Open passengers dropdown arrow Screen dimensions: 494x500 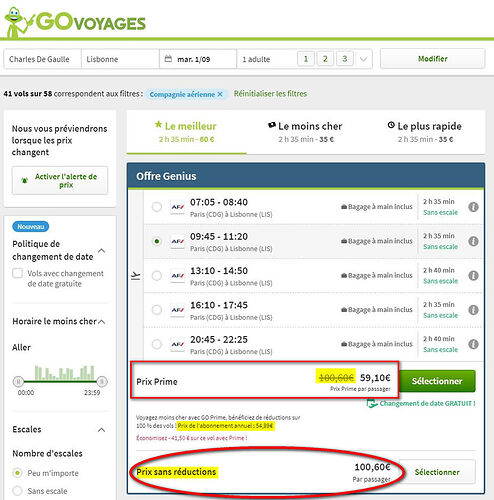click(363, 59)
